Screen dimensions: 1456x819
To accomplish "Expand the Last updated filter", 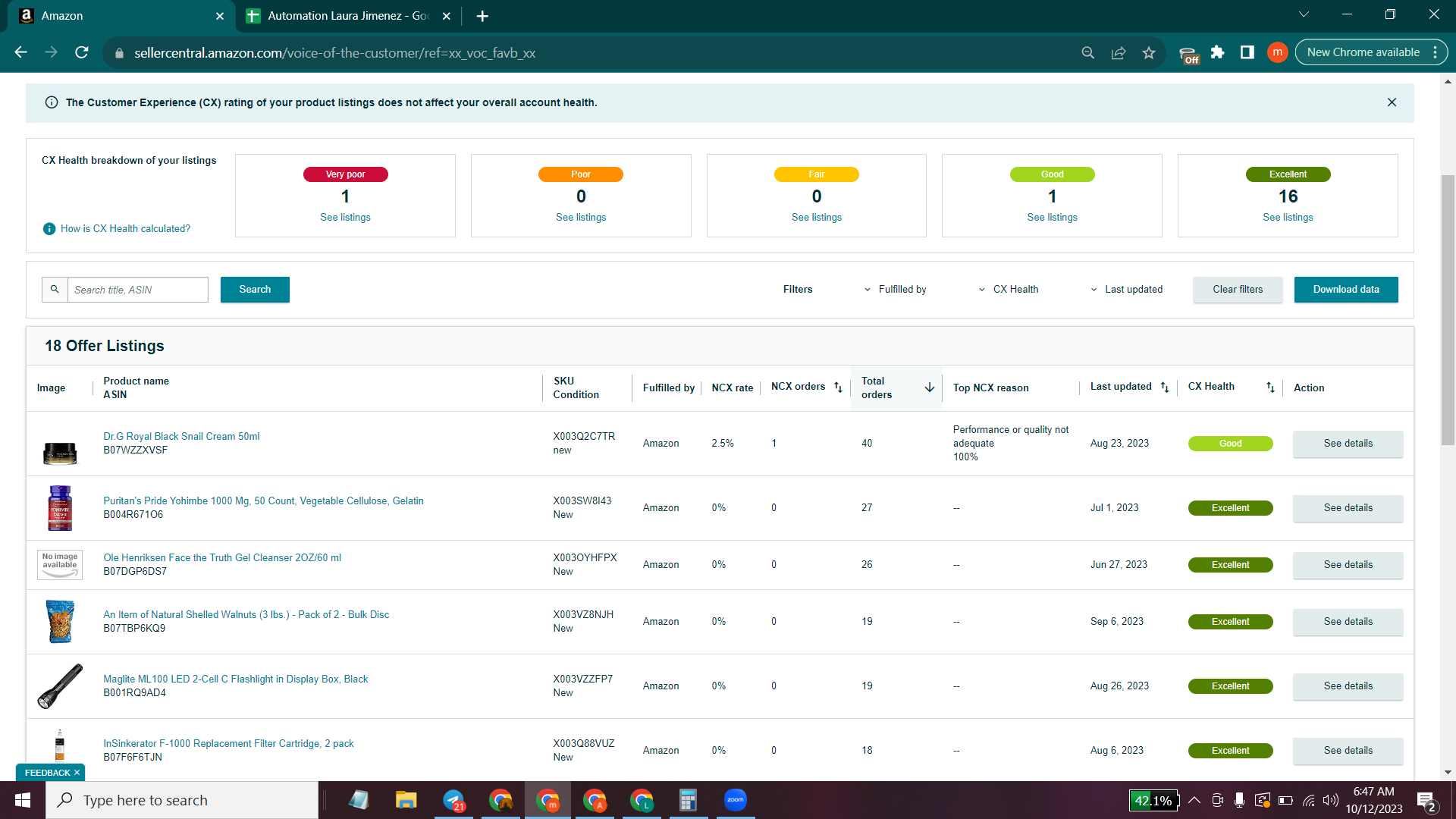I will coord(1126,290).
